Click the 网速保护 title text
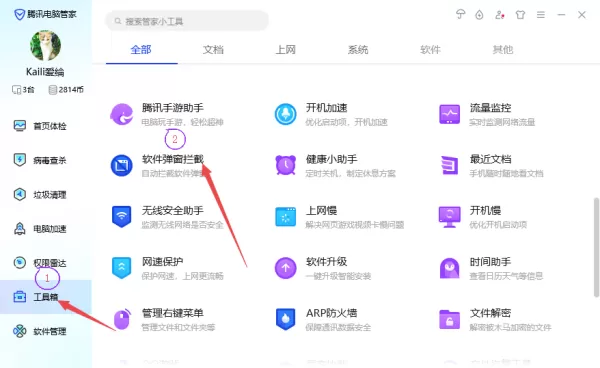600x368 pixels. tap(162, 262)
